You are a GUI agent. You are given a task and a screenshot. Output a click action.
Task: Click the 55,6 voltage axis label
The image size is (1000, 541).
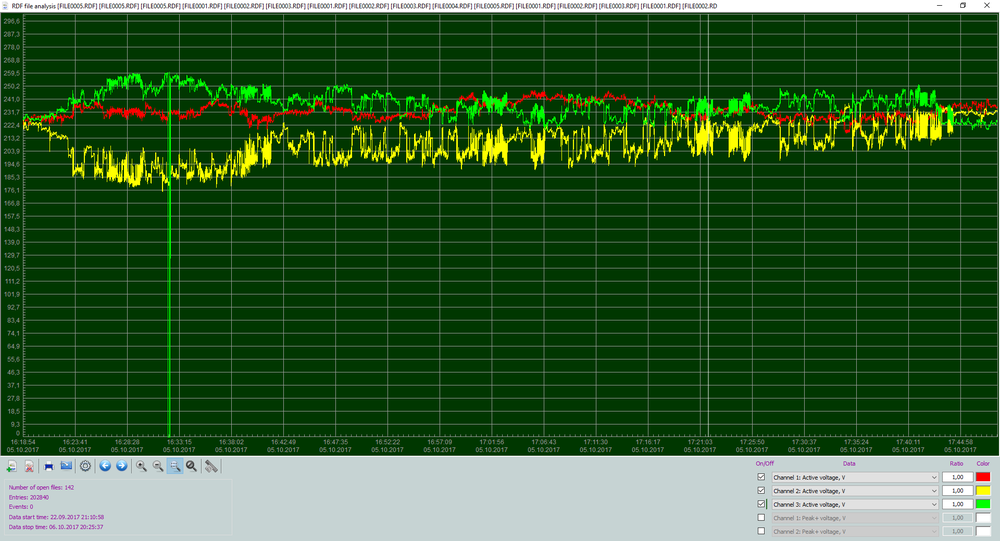[x=13, y=359]
